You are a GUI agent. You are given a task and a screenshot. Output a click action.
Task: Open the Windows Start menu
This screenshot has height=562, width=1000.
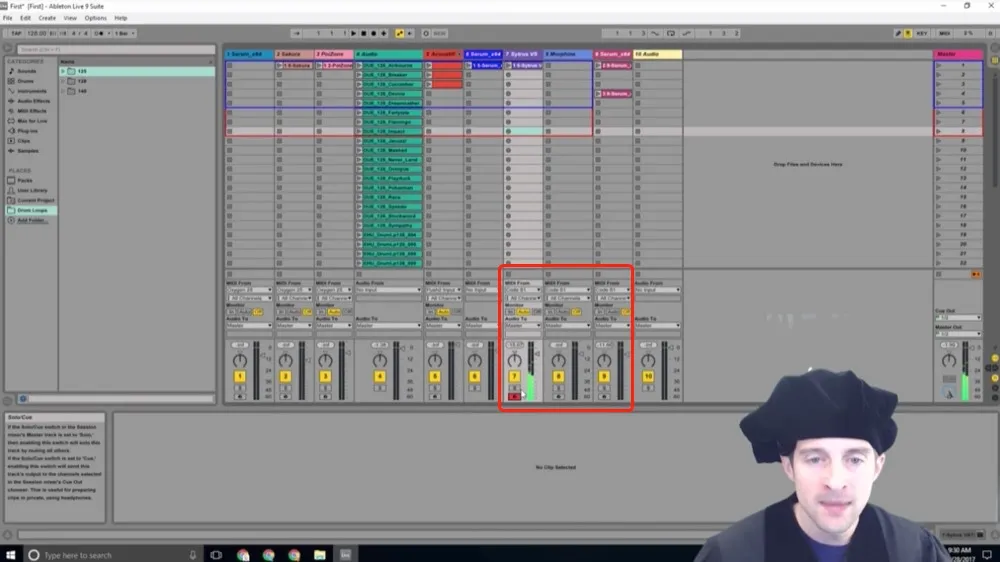10,554
